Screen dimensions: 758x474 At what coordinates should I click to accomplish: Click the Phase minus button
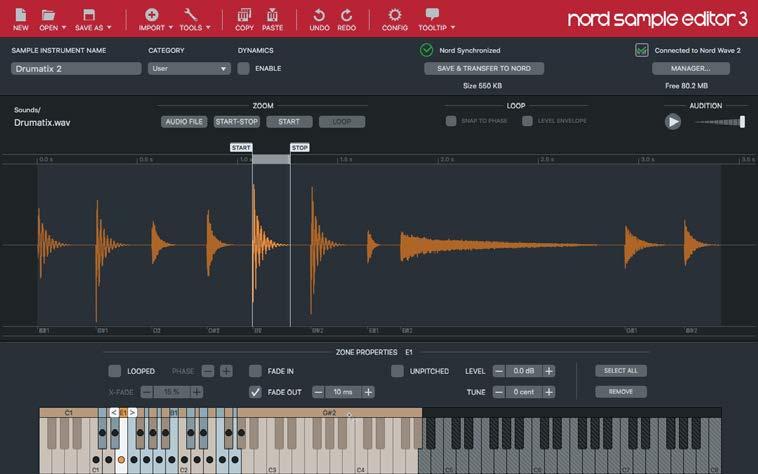[208, 371]
